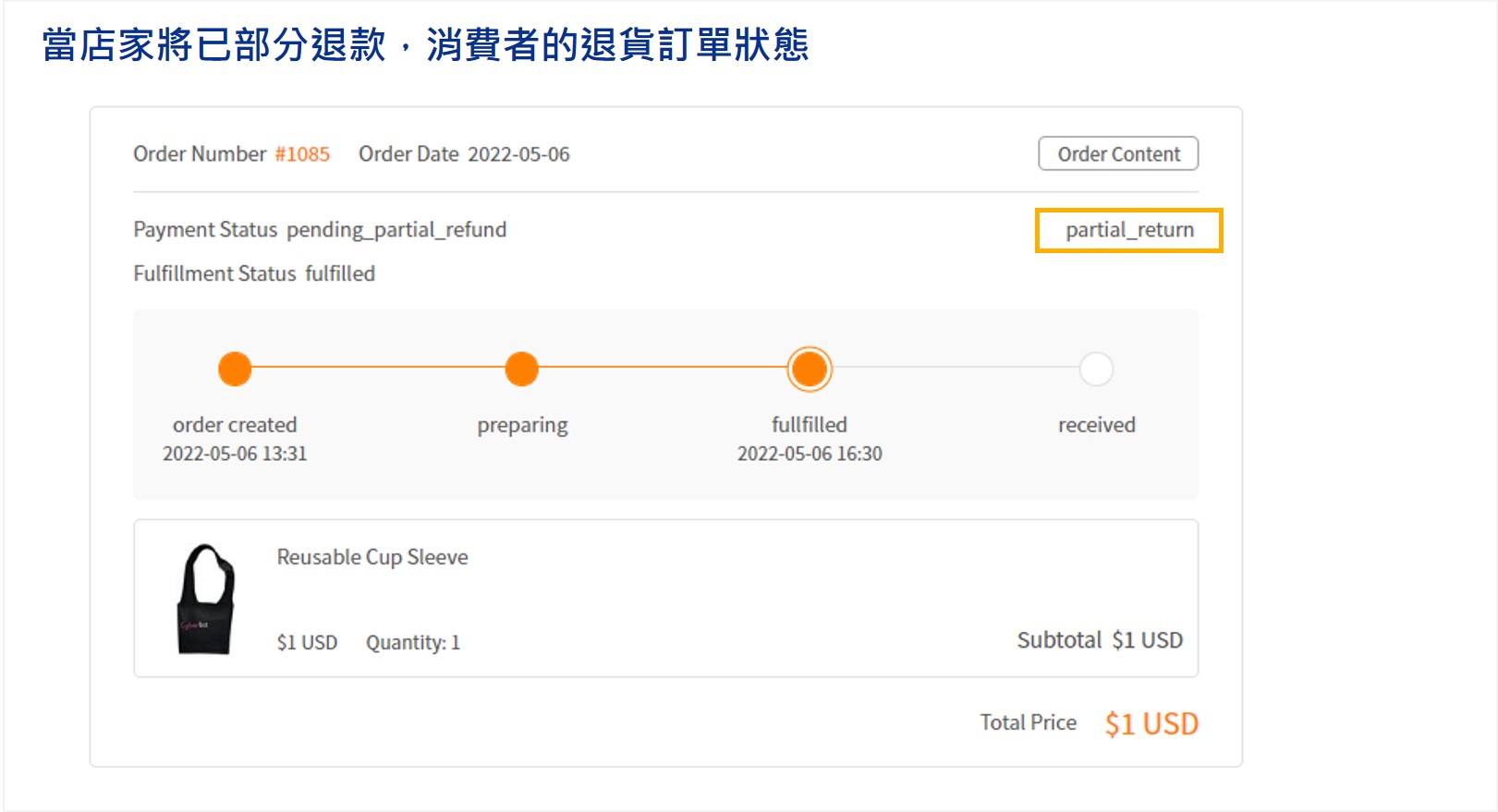Screen dimensions: 1498x812
Task: Click the order created timestamp 13:31
Action: click(235, 454)
